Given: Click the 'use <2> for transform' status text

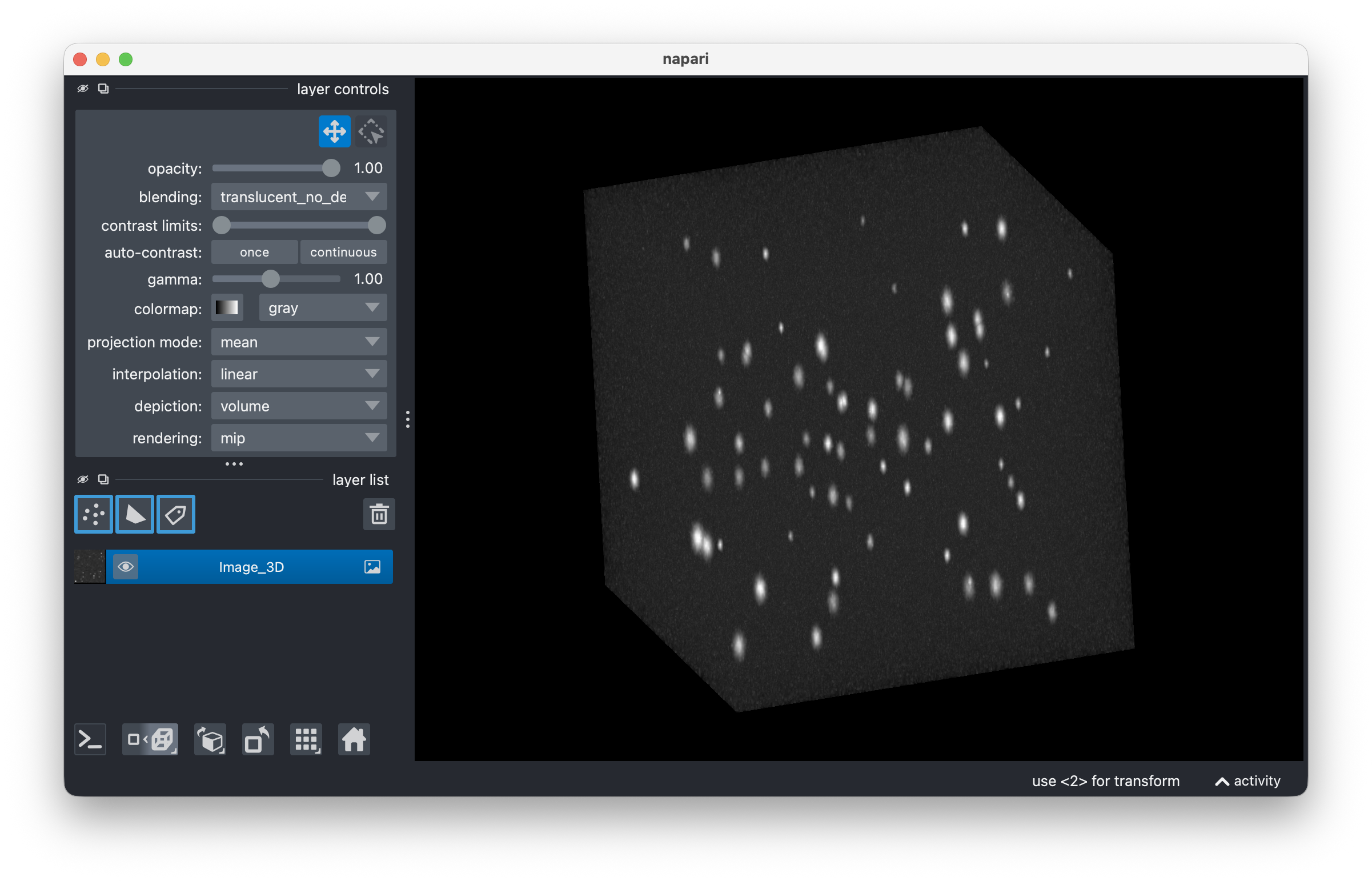Looking at the screenshot, I should tap(1106, 781).
